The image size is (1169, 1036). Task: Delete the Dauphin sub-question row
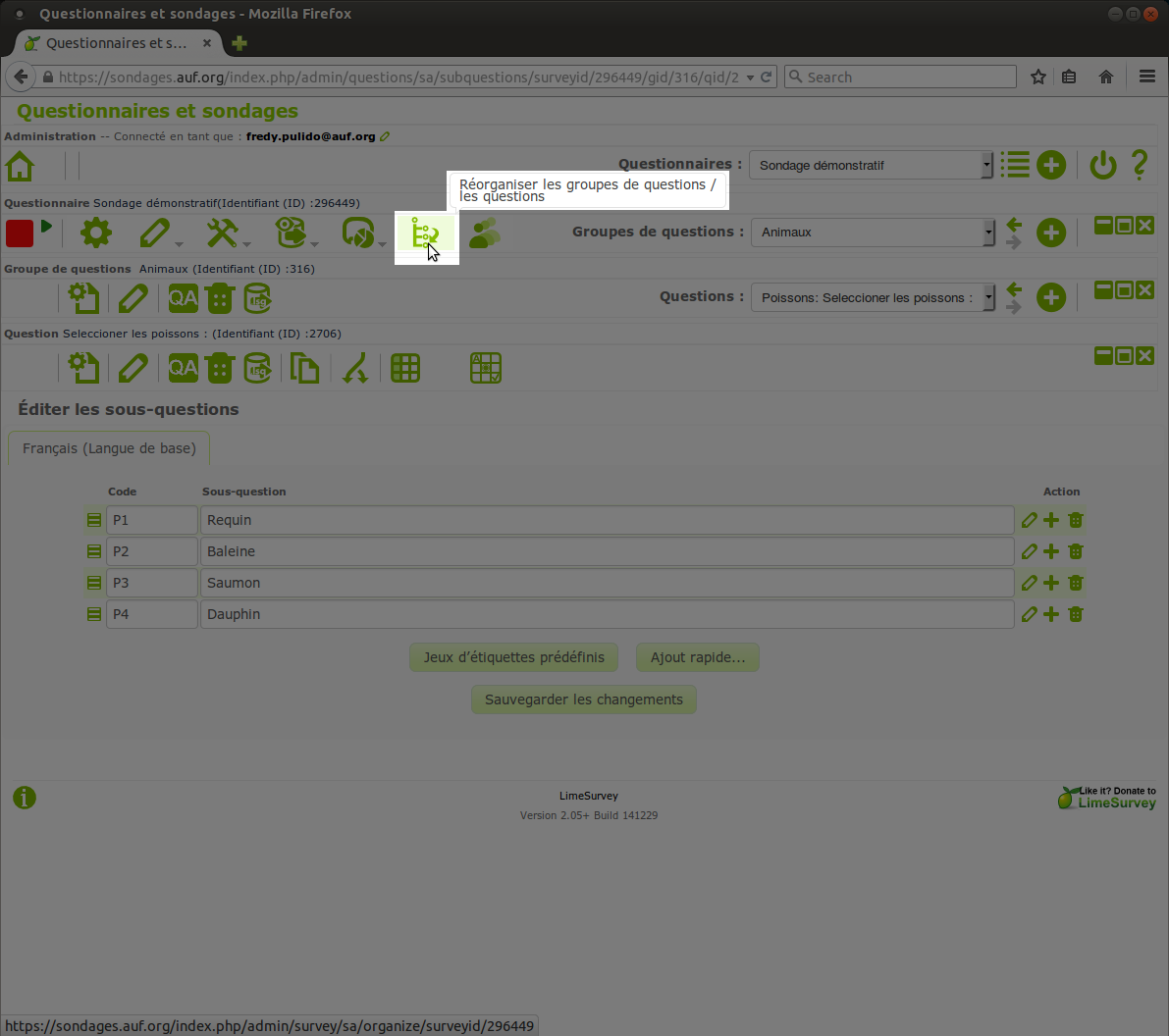[1075, 614]
